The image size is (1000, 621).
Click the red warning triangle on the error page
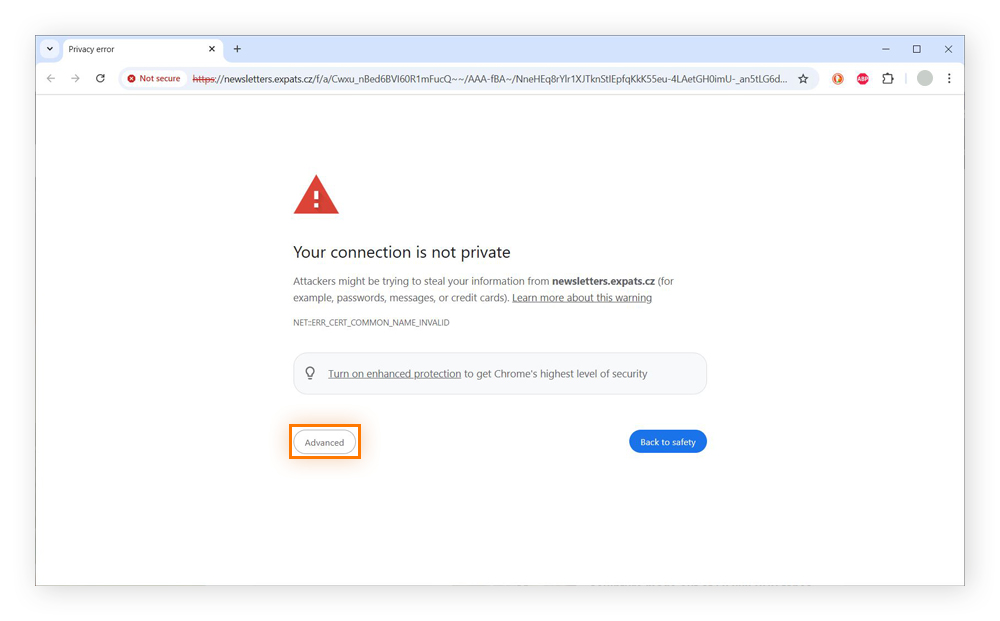(x=316, y=193)
